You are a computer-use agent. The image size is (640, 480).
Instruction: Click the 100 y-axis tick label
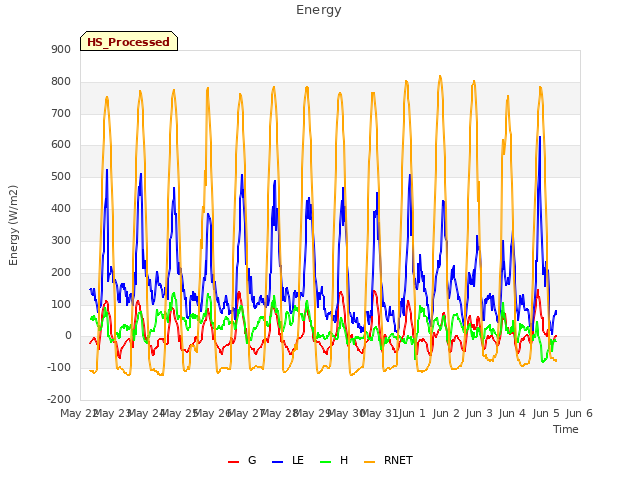point(61,304)
